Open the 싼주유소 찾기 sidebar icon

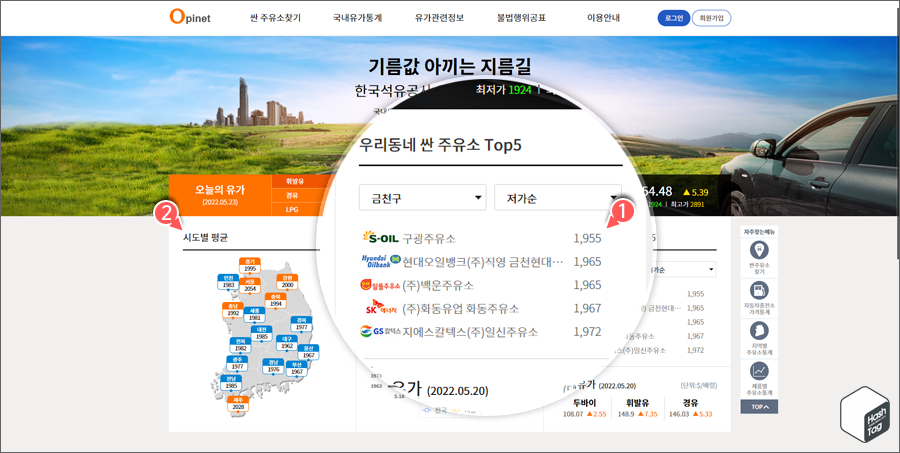[759, 258]
